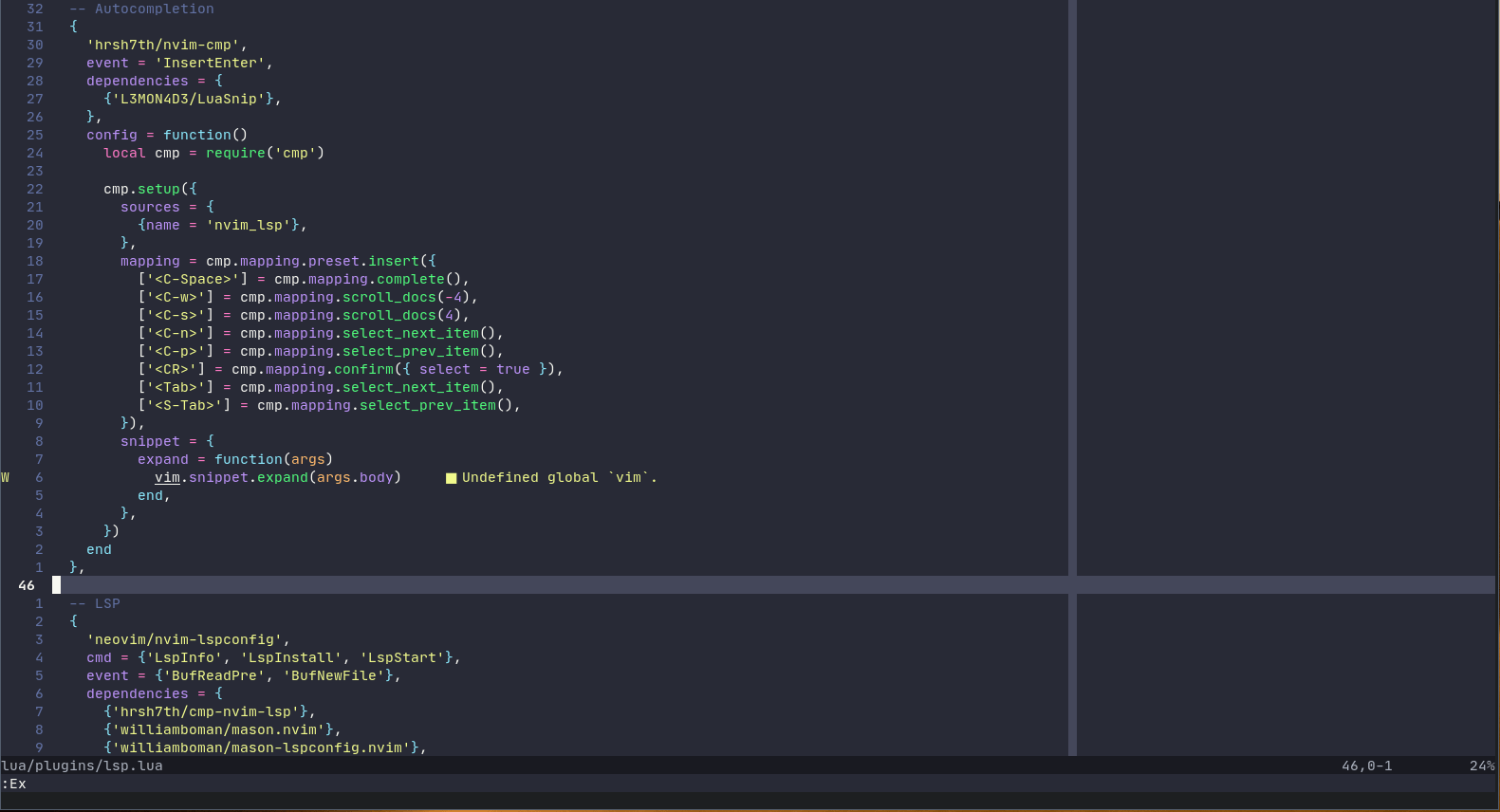
Task: Click the 'args.body' argument
Action: [x=355, y=477]
